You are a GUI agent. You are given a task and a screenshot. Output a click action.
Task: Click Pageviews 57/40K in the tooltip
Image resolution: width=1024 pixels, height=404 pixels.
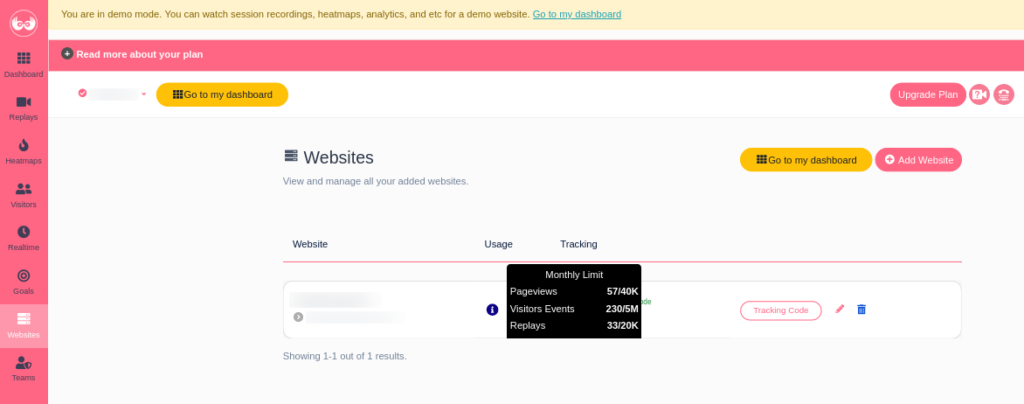click(x=574, y=292)
